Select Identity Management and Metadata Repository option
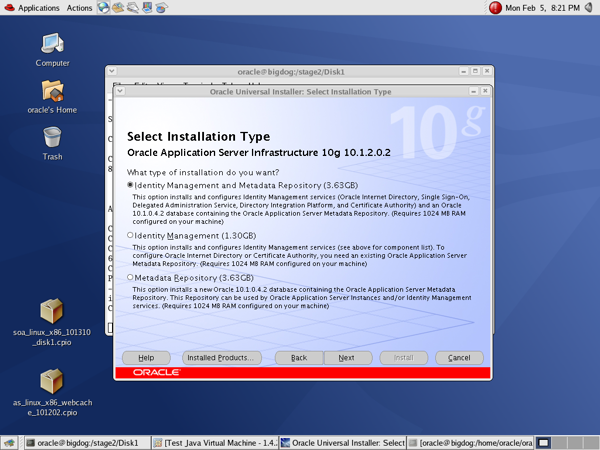Image resolution: width=600 pixels, height=450 pixels. click(x=130, y=185)
